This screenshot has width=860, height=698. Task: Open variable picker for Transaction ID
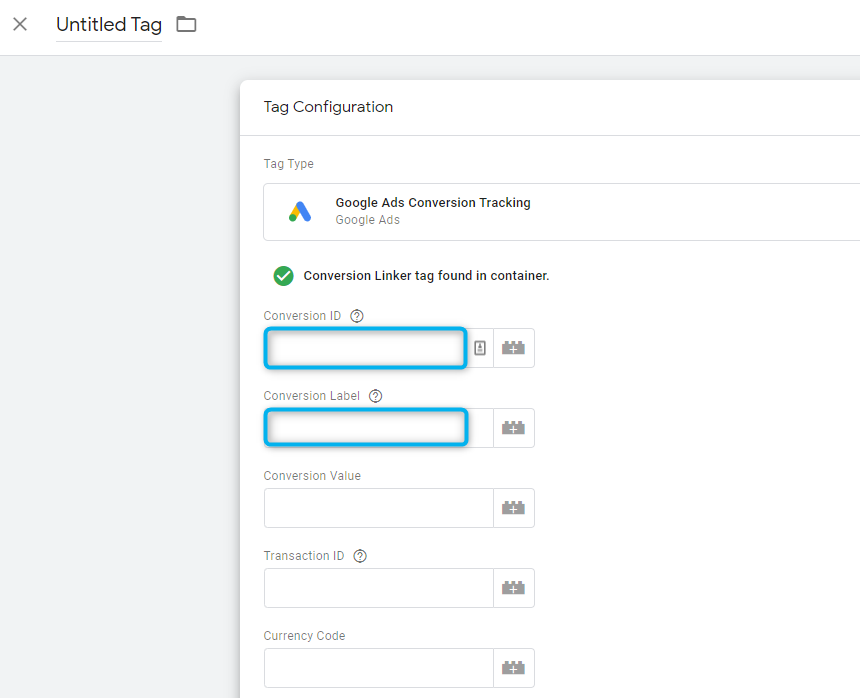pos(514,588)
